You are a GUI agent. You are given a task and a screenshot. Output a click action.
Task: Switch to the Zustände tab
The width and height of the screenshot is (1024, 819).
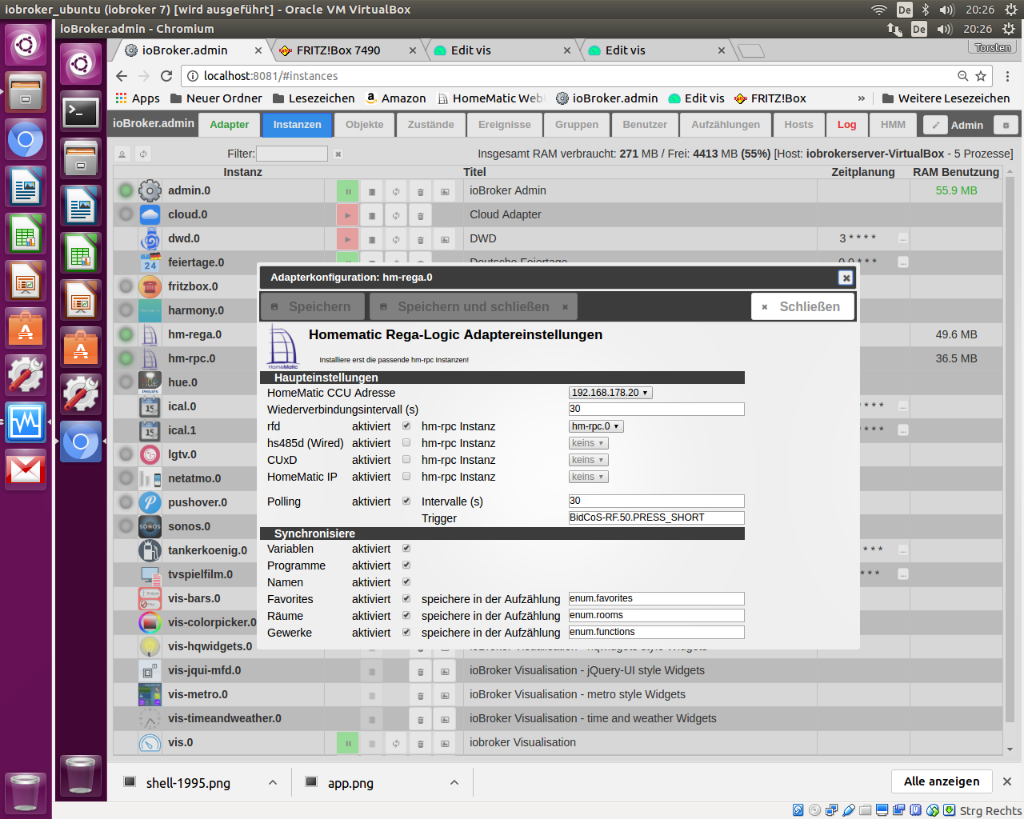(x=430, y=125)
